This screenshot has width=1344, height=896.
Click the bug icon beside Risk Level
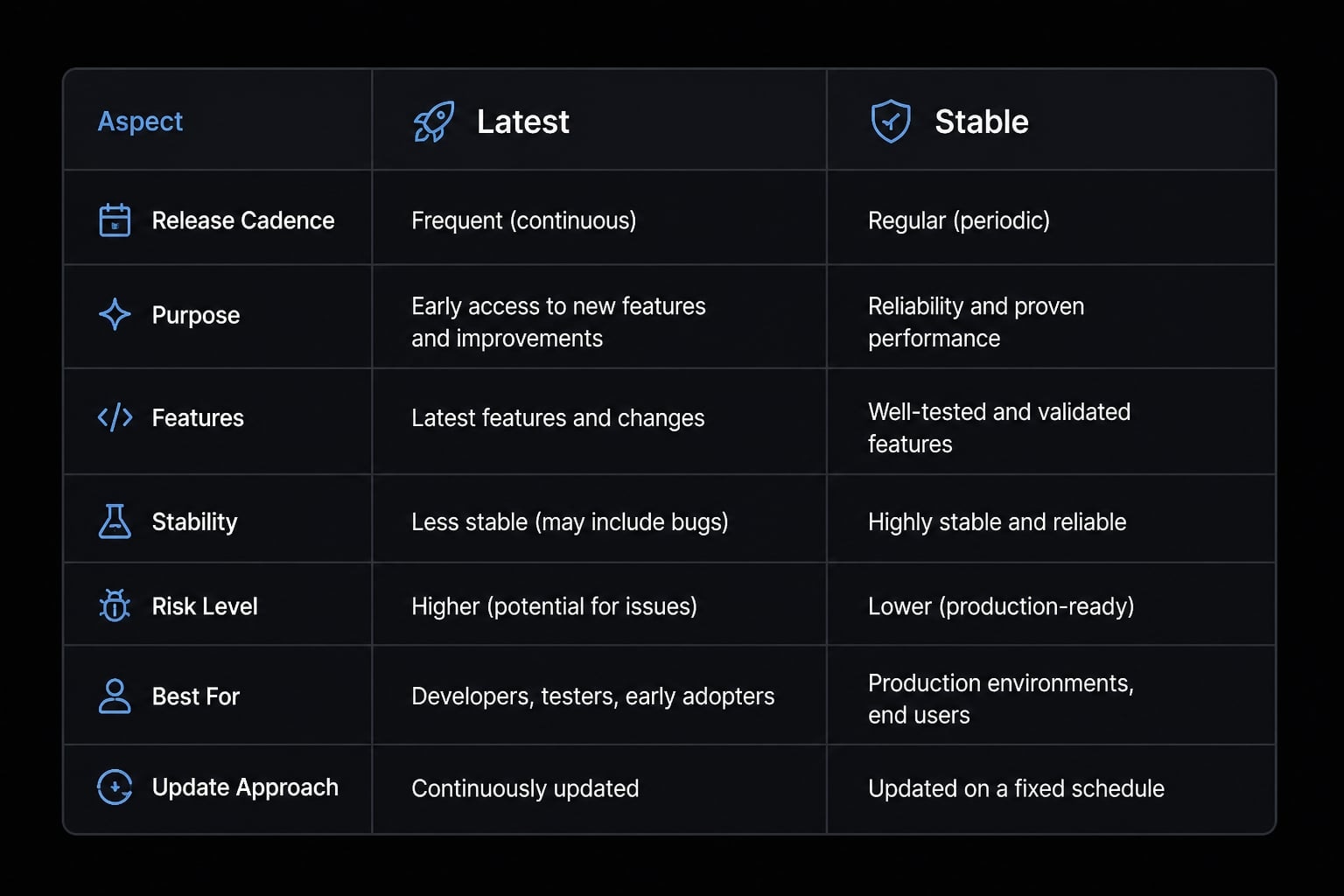pyautogui.click(x=115, y=605)
